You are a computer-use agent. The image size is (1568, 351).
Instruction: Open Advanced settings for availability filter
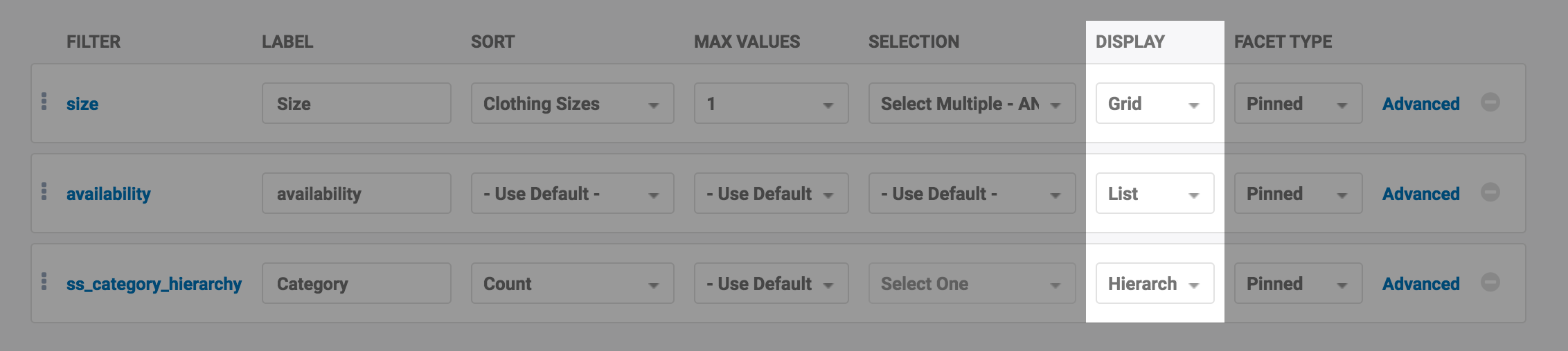coord(1420,194)
